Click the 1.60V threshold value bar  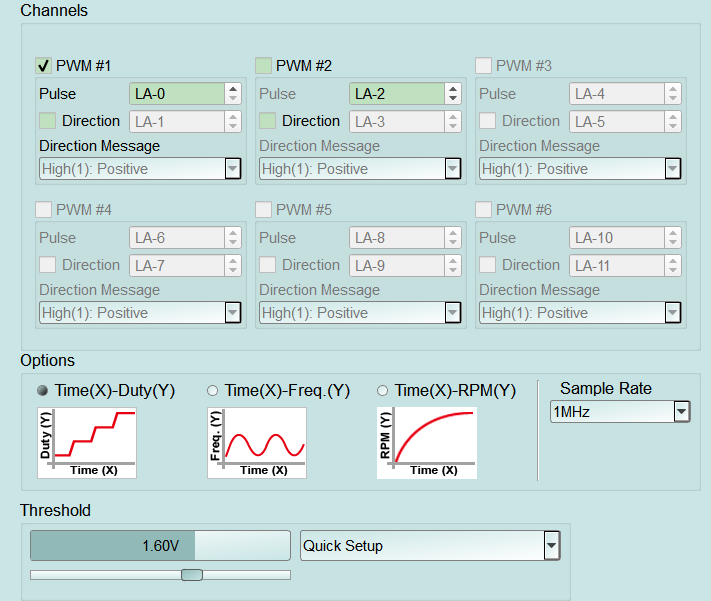pyautogui.click(x=160, y=546)
